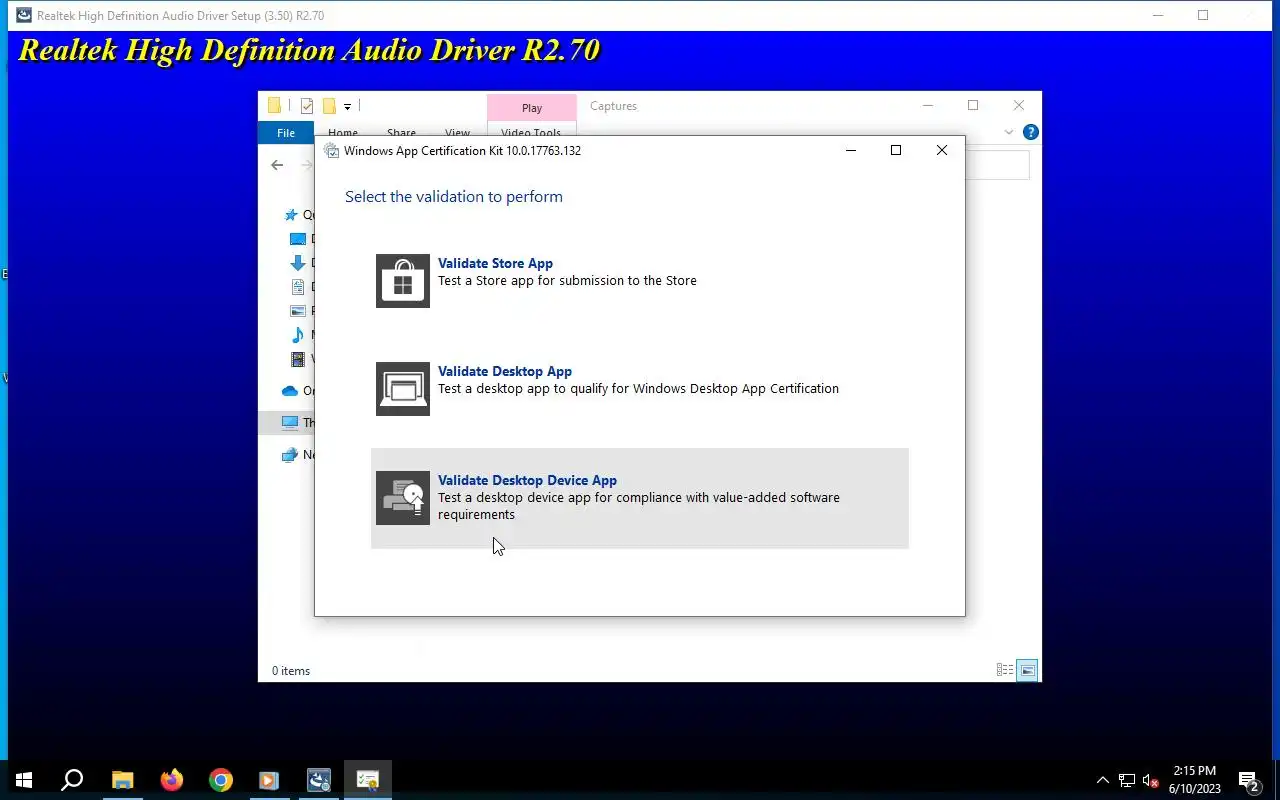Select the Quick access star icon
Screen dimensions: 1280x800
291,215
